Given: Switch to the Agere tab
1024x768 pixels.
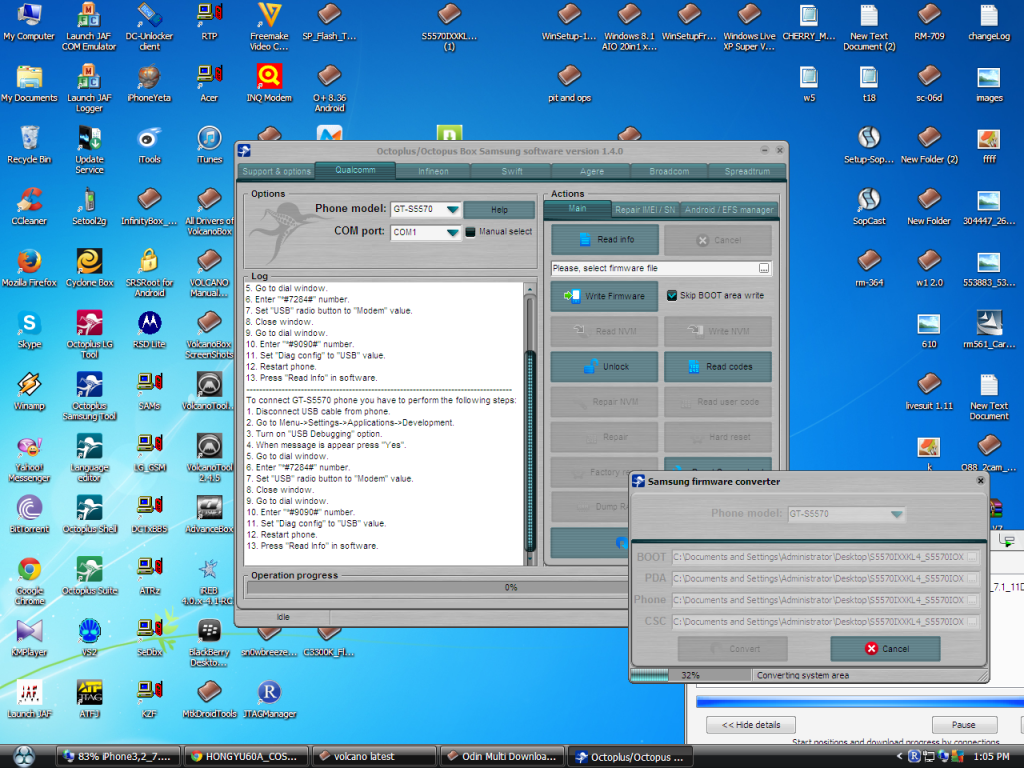Looking at the screenshot, I should click(591, 171).
